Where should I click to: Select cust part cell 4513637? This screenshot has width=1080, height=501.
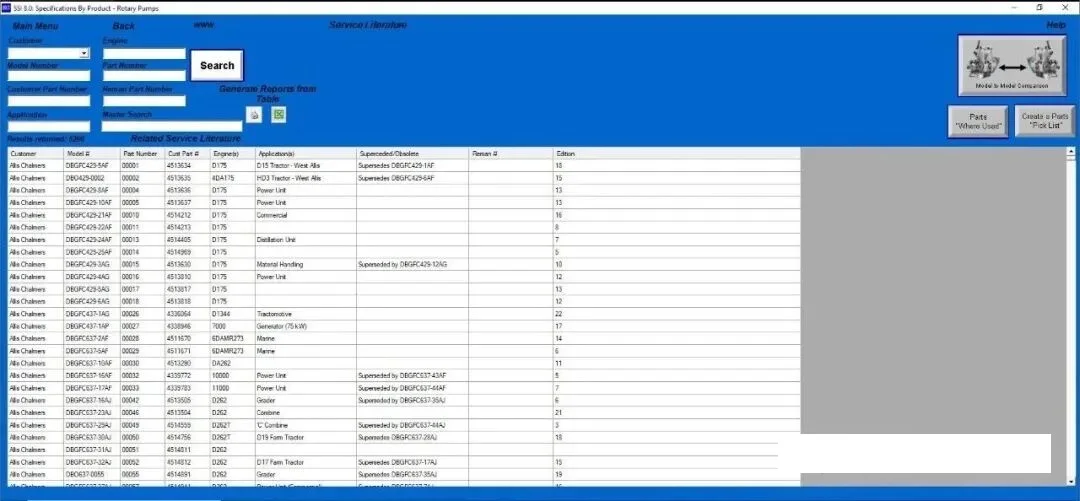pyautogui.click(x=187, y=203)
